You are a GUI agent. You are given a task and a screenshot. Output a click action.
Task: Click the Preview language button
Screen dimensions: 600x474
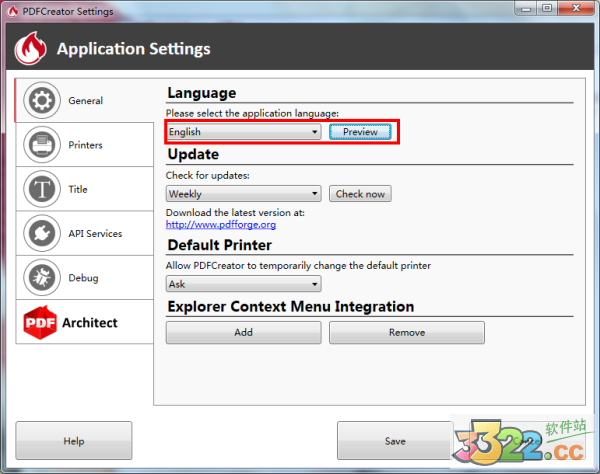tap(360, 132)
